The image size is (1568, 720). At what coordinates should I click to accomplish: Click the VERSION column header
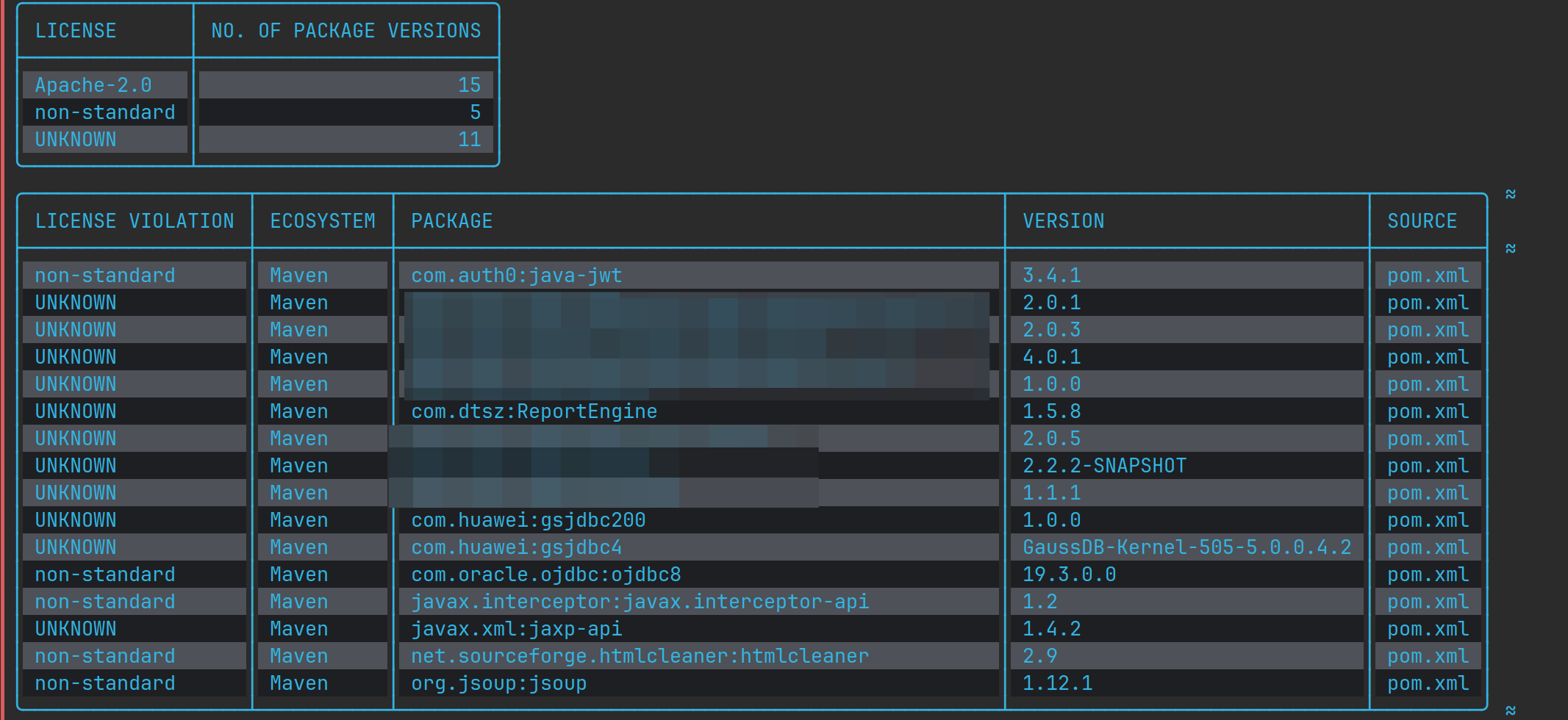1063,221
